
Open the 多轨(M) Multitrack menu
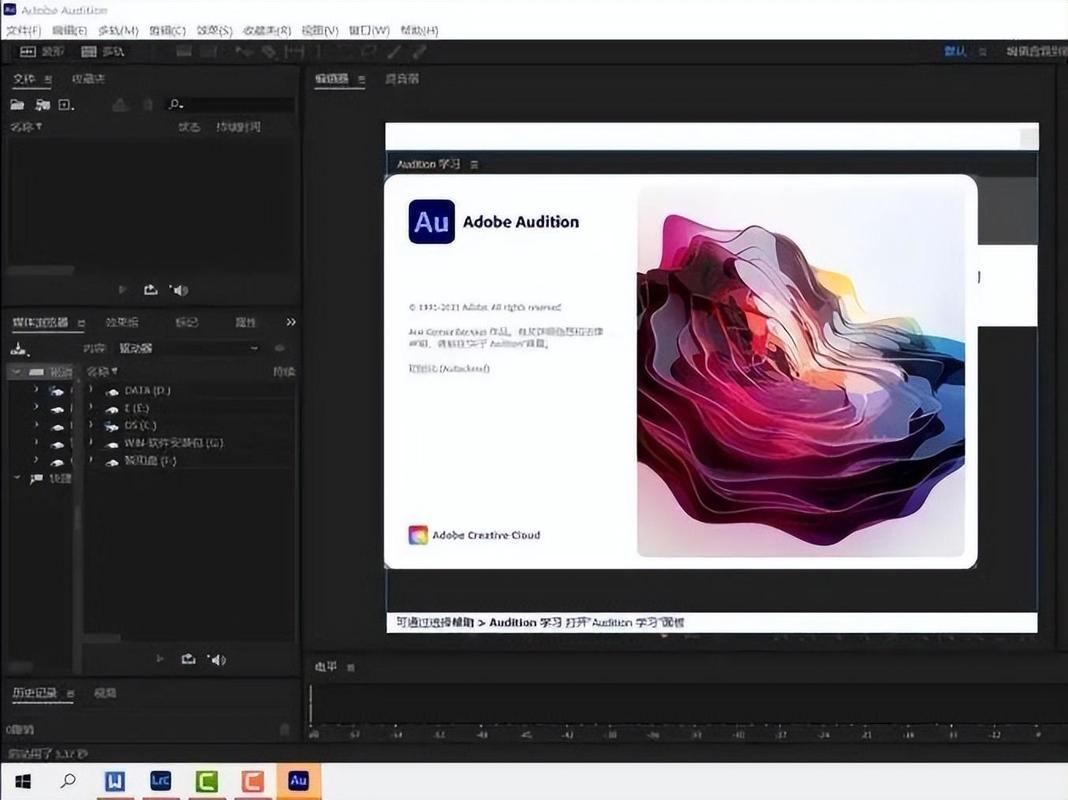pyautogui.click(x=118, y=31)
